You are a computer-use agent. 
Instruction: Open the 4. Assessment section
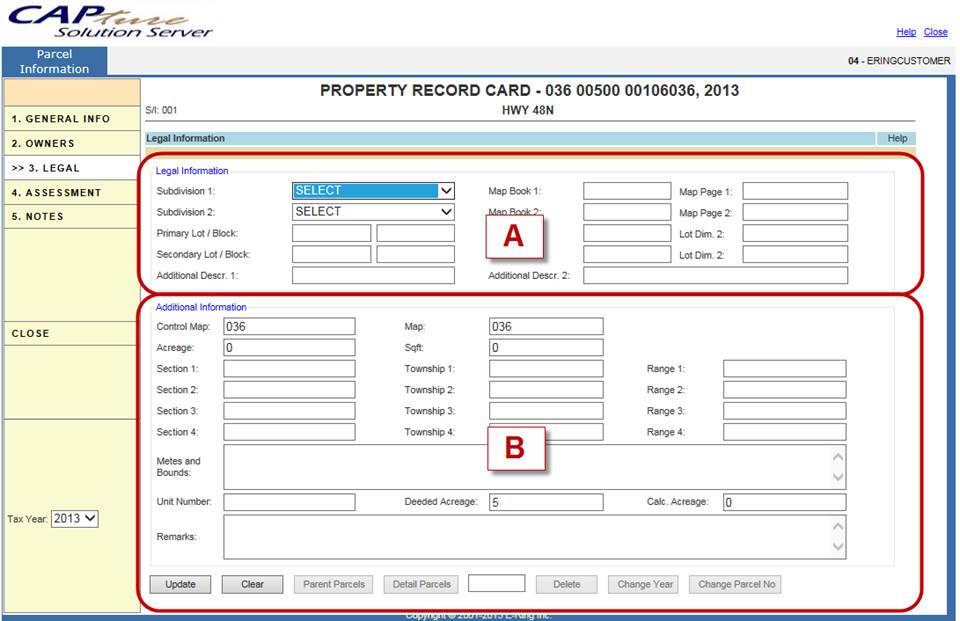click(x=72, y=192)
